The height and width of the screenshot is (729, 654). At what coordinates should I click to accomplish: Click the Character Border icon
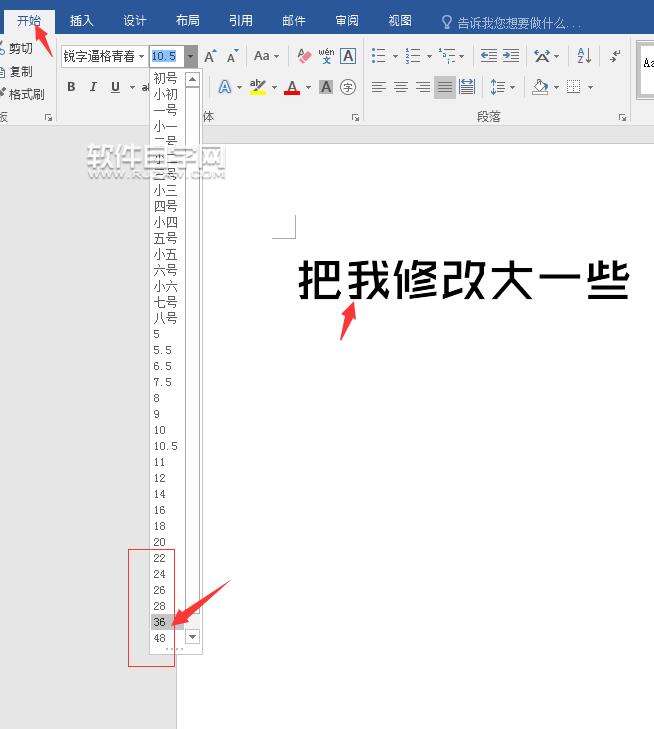(x=348, y=56)
